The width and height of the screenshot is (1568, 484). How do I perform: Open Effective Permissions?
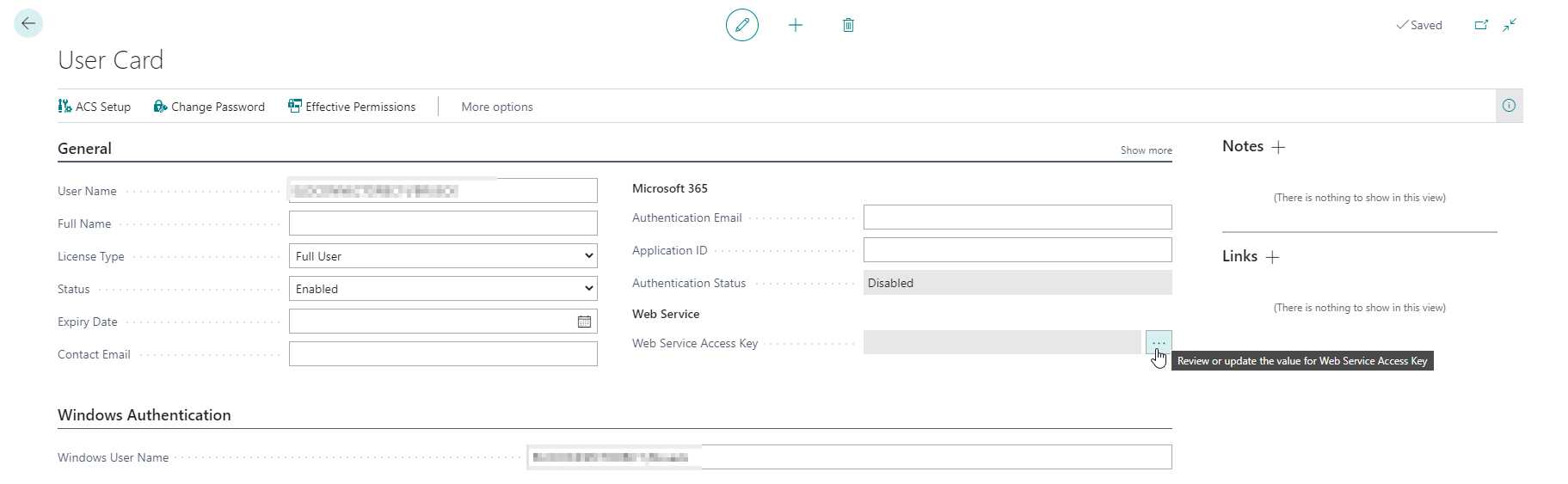(x=352, y=107)
